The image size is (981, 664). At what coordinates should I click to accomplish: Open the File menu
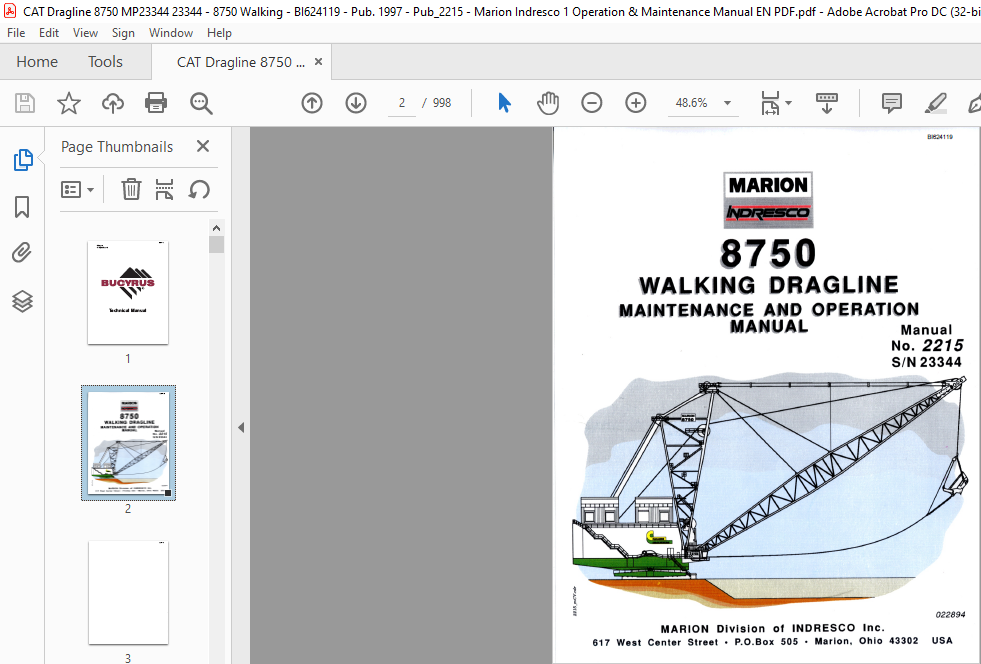[x=16, y=33]
